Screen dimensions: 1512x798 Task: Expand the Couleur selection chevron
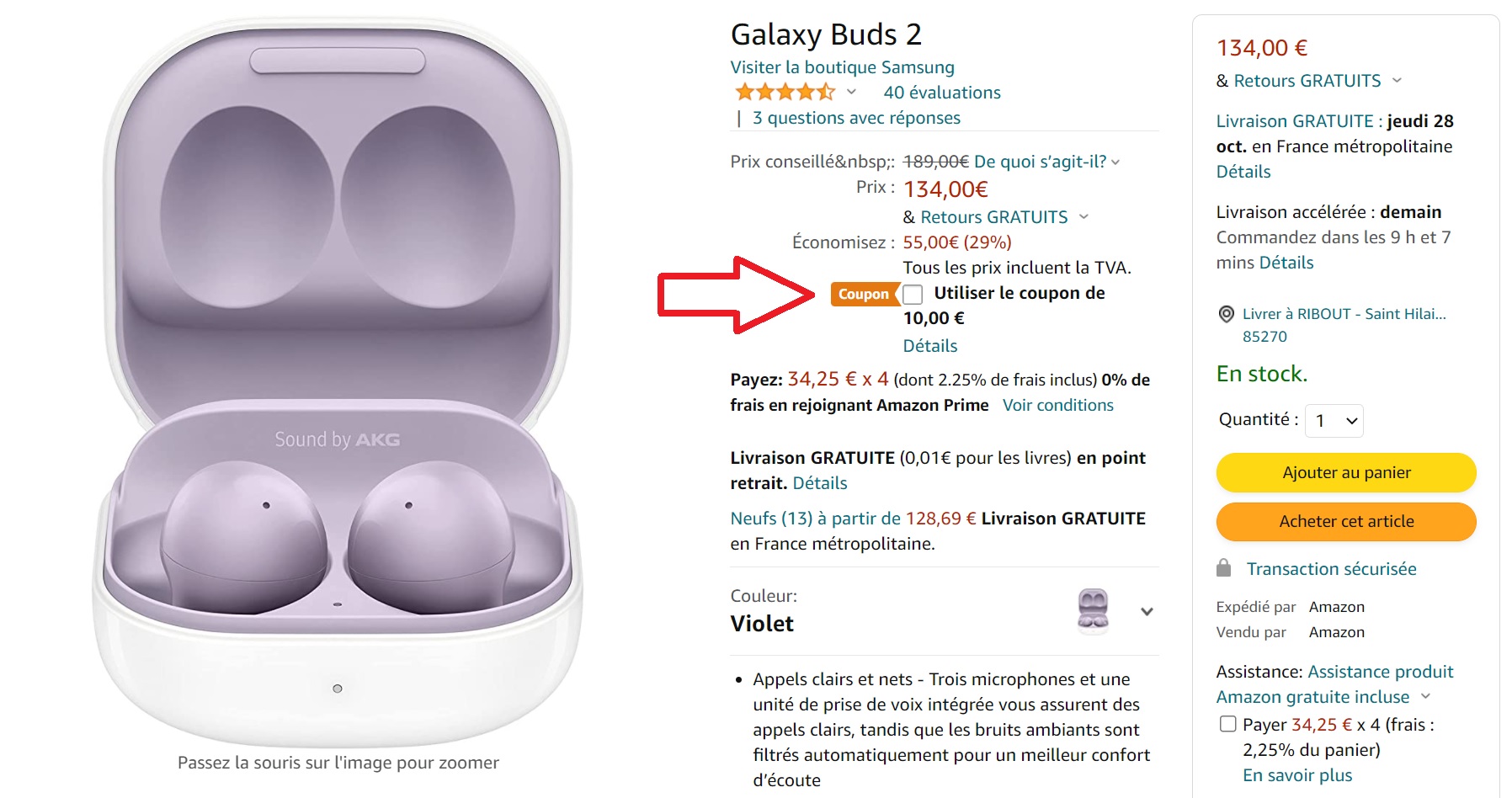(1147, 612)
